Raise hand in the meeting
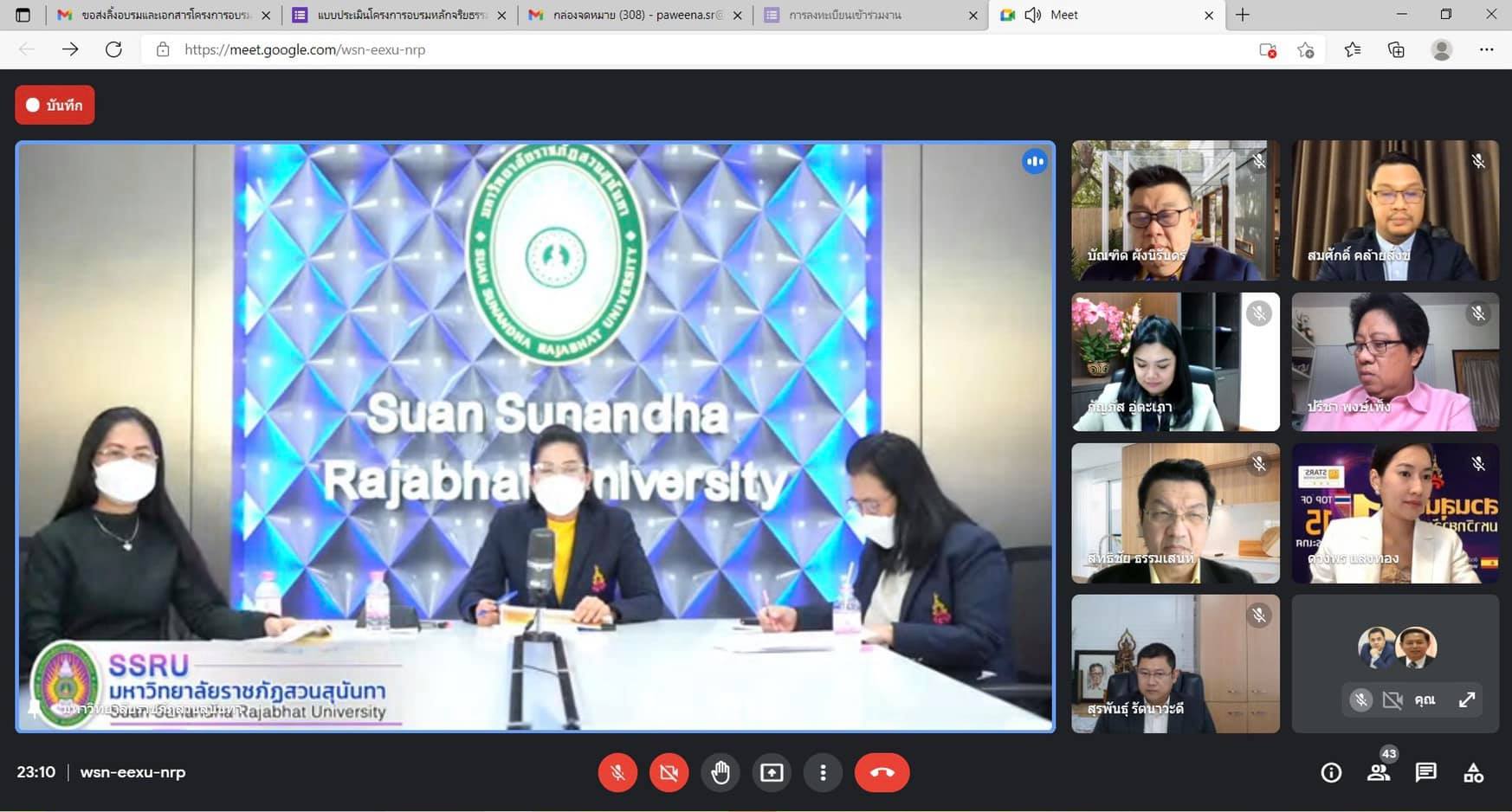 (x=720, y=772)
